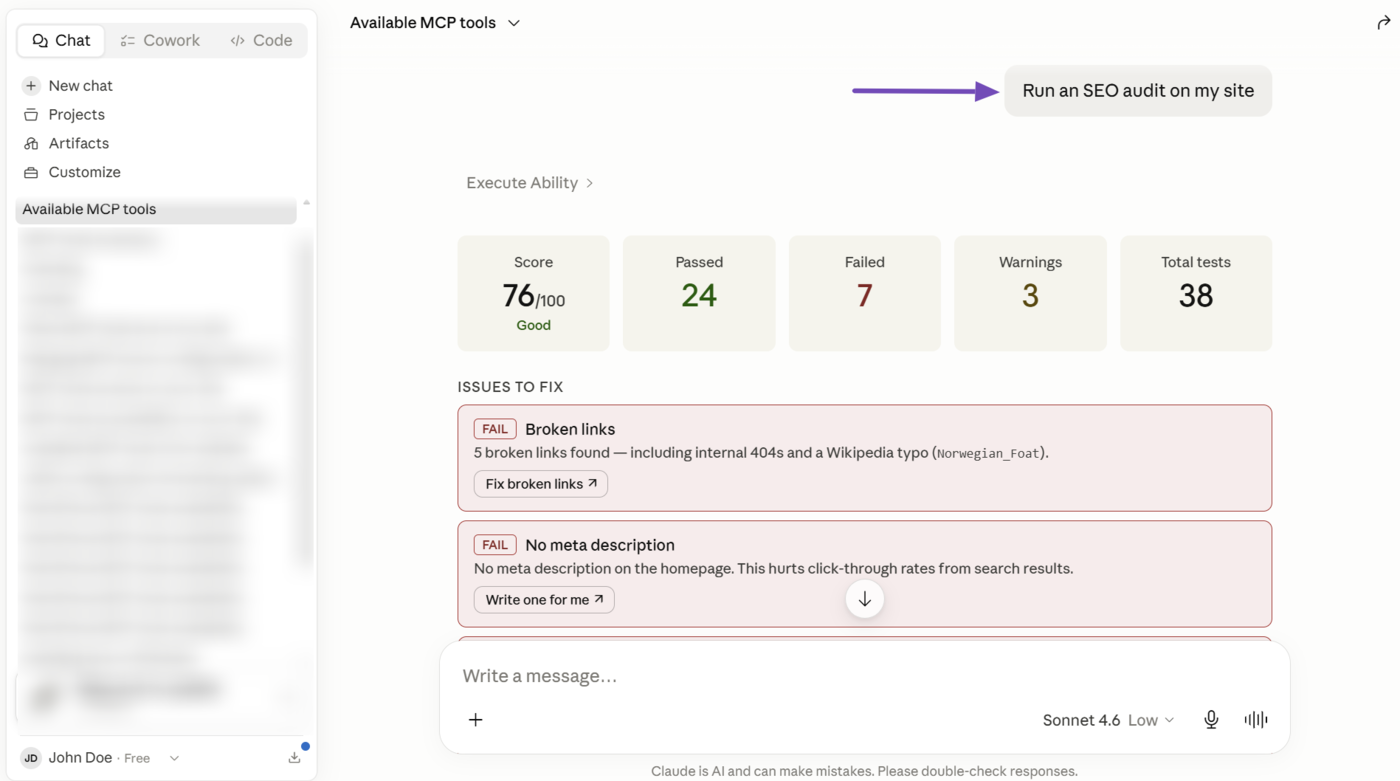Click the Chat tab speech bubble icon

(40, 41)
